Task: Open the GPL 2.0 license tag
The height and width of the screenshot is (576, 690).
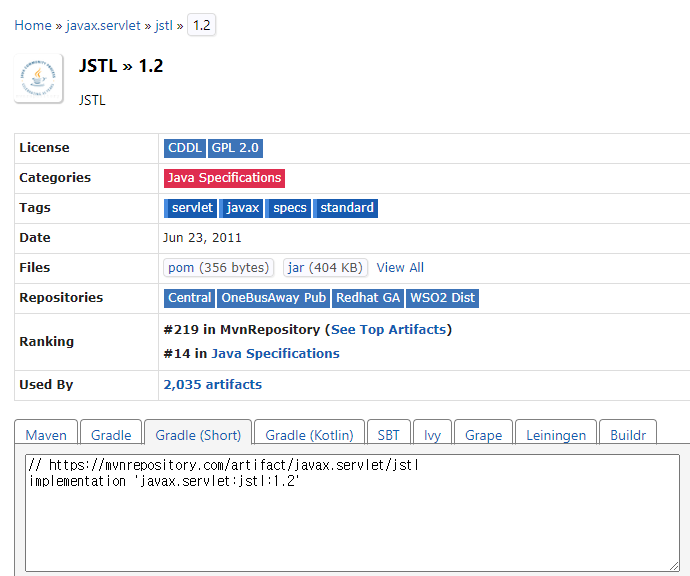Action: (x=235, y=148)
